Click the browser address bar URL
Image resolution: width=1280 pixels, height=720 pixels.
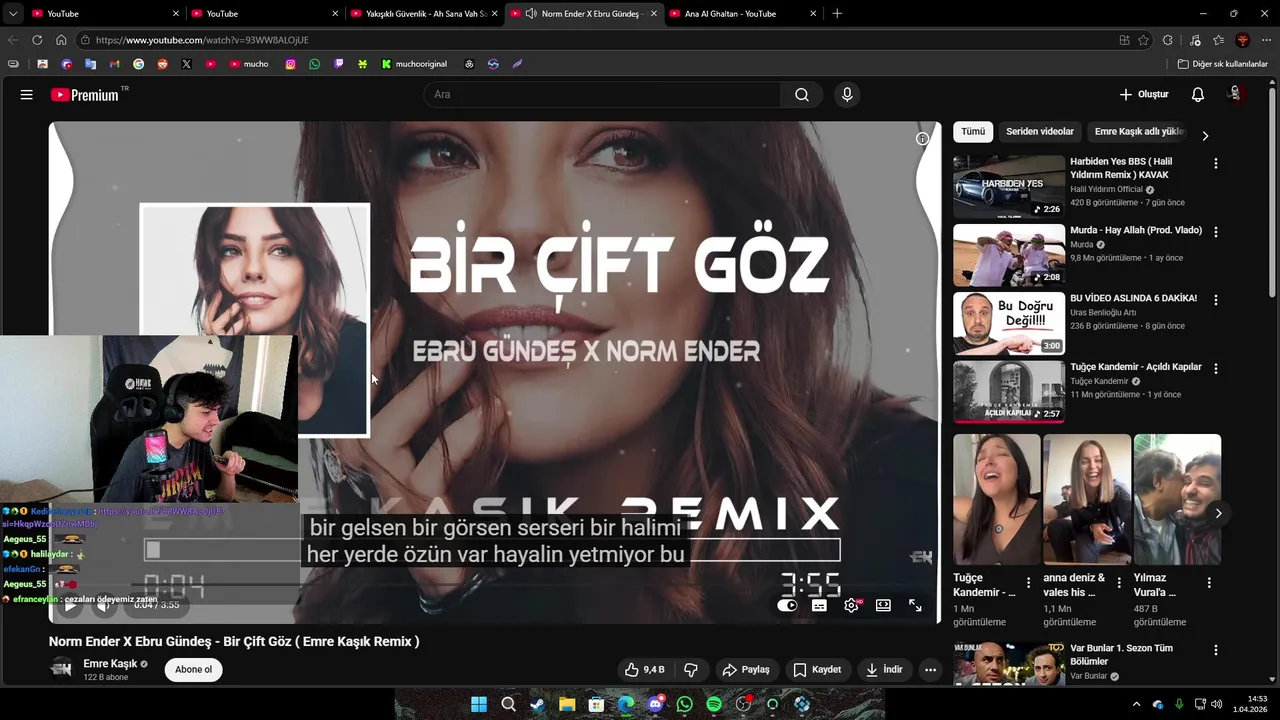(x=203, y=40)
